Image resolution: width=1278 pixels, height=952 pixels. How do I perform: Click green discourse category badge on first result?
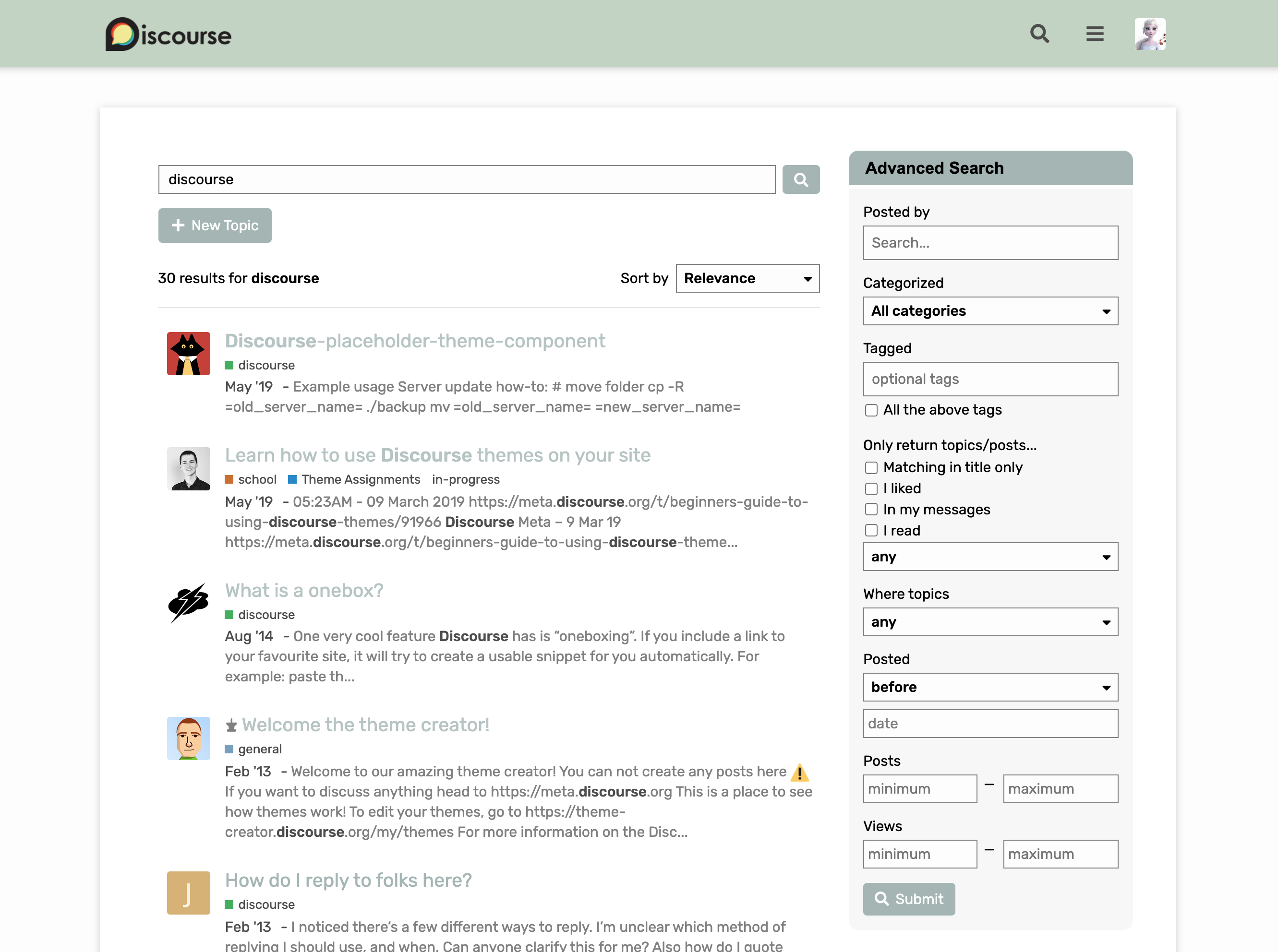(x=260, y=365)
